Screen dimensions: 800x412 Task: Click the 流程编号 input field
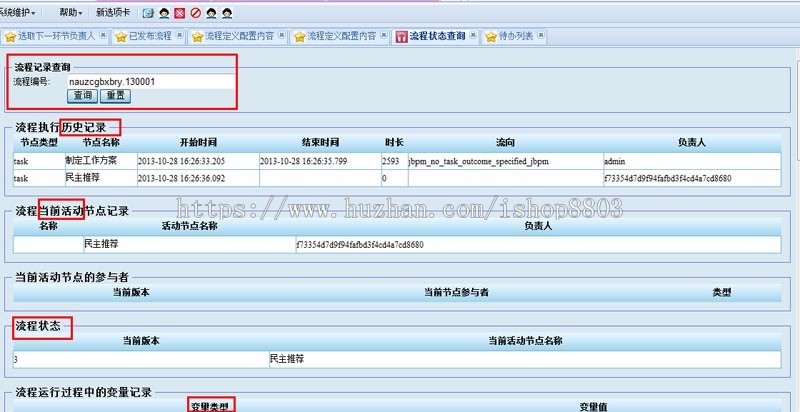pos(151,82)
